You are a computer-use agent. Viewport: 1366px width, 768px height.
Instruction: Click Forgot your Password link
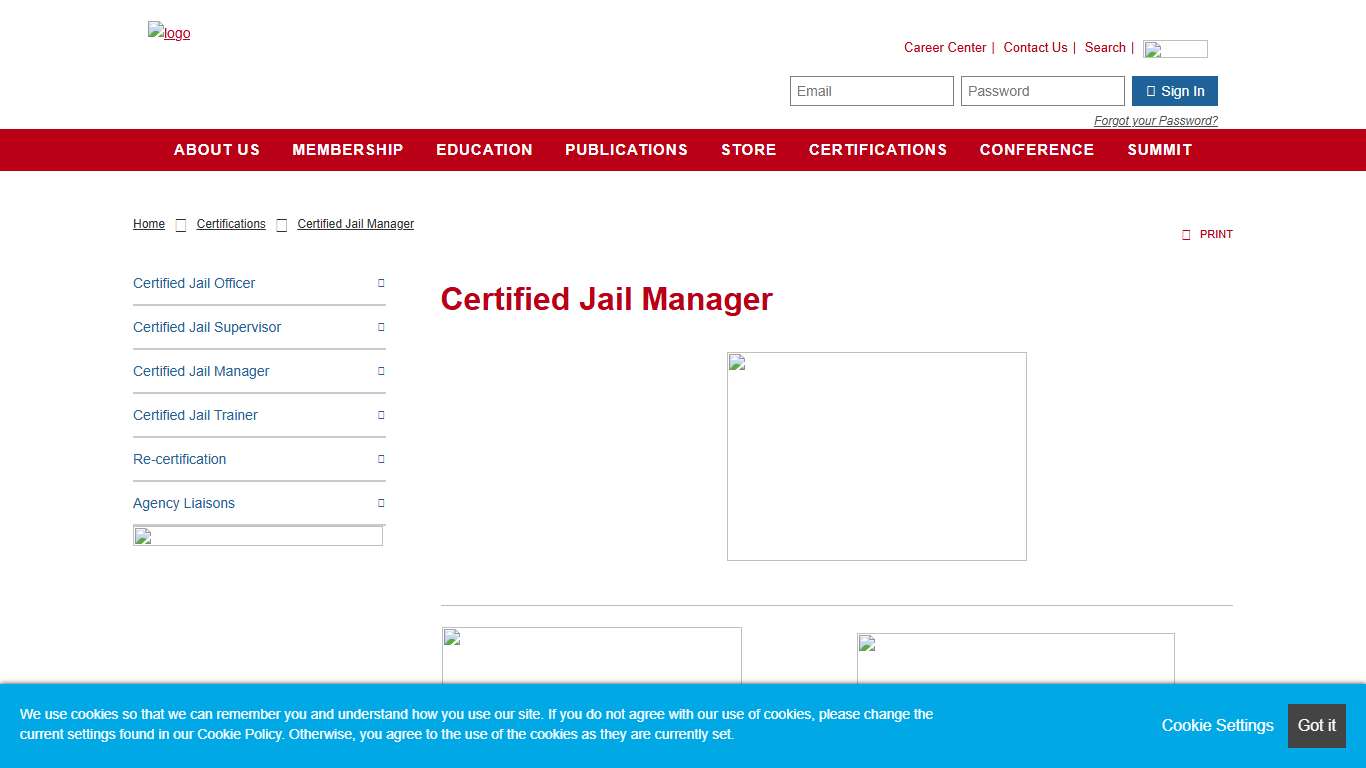point(1155,121)
